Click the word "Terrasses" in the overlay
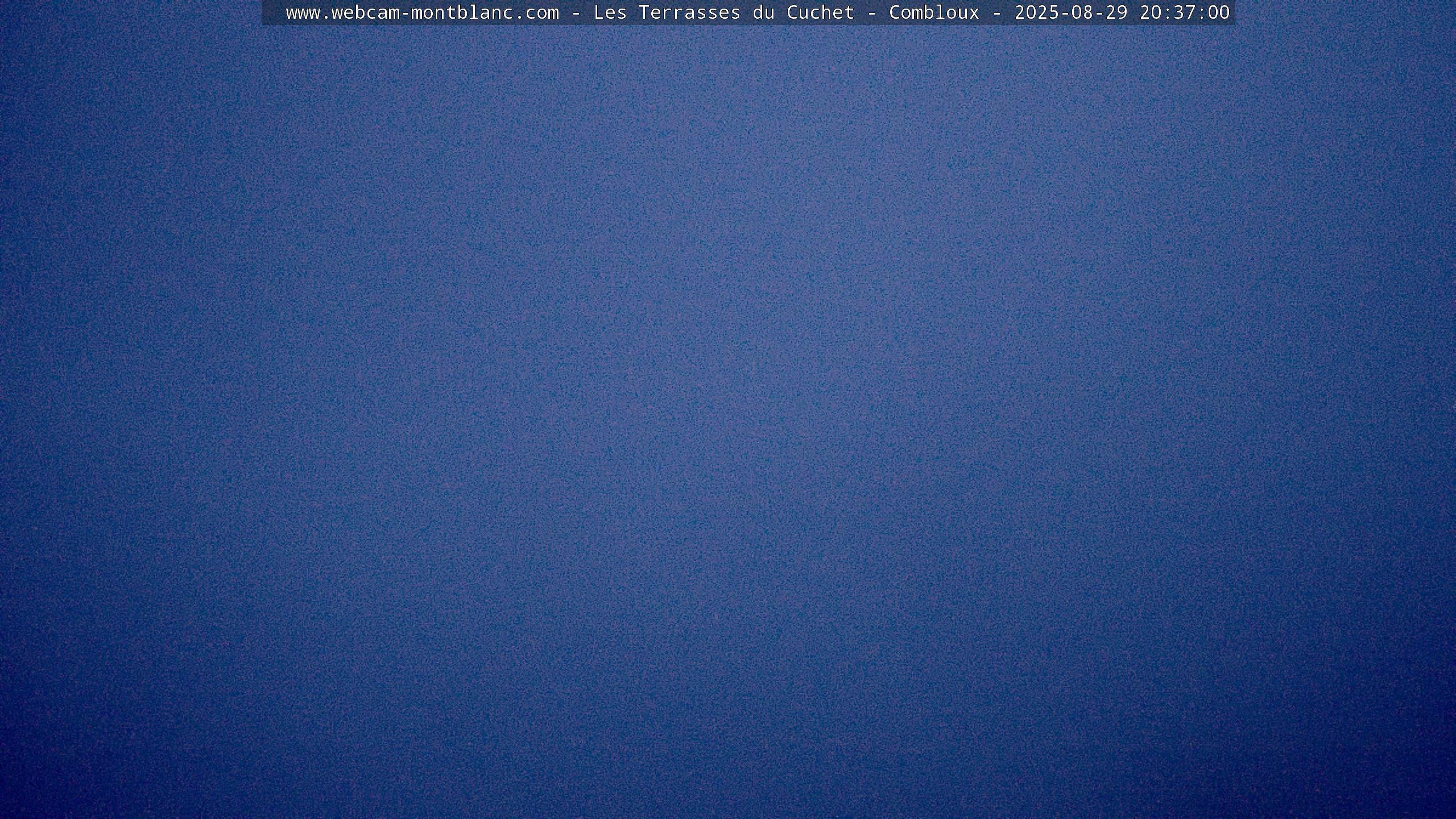The height and width of the screenshot is (819, 1456). coord(689,13)
